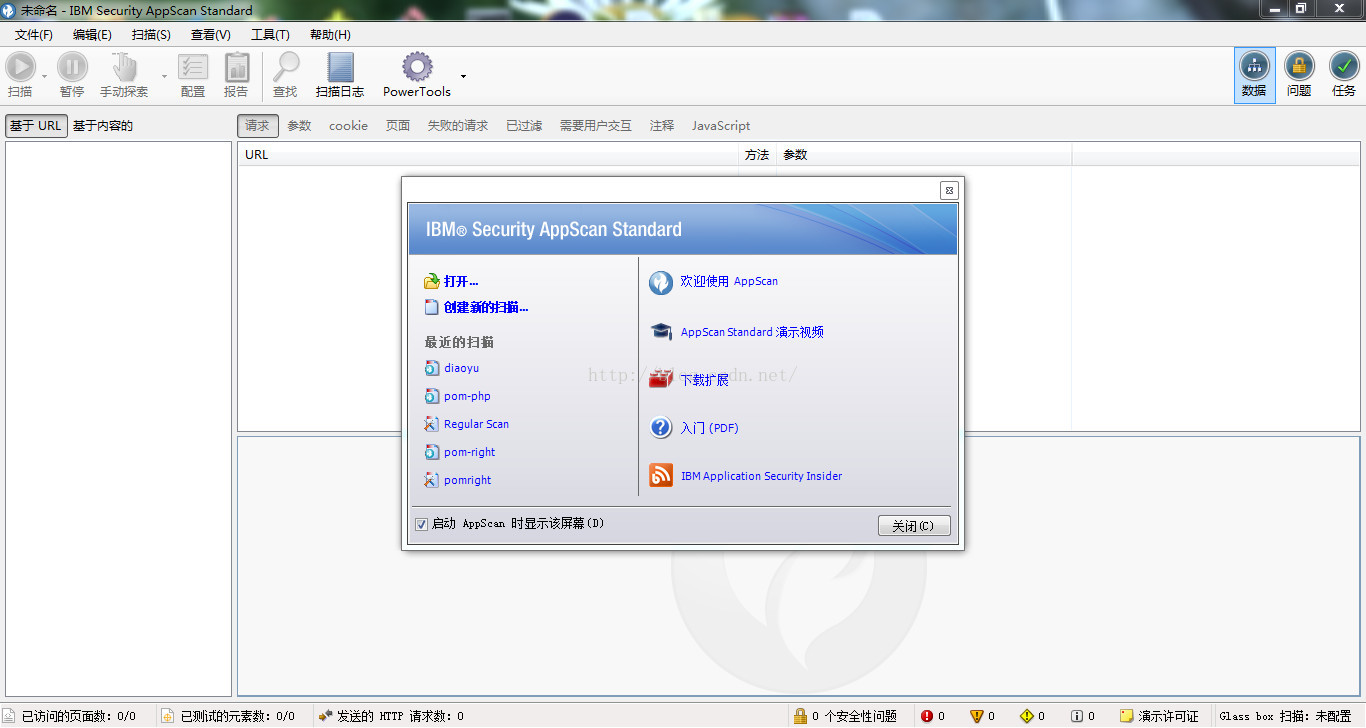The width and height of the screenshot is (1366, 728).
Task: Open the 编辑(E) menu
Action: coord(92,35)
